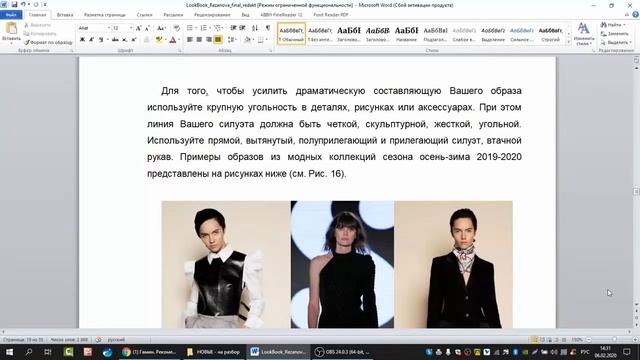The width and height of the screenshot is (640, 360).
Task: Click the Text Effects icon in font group
Action: pos(147,40)
